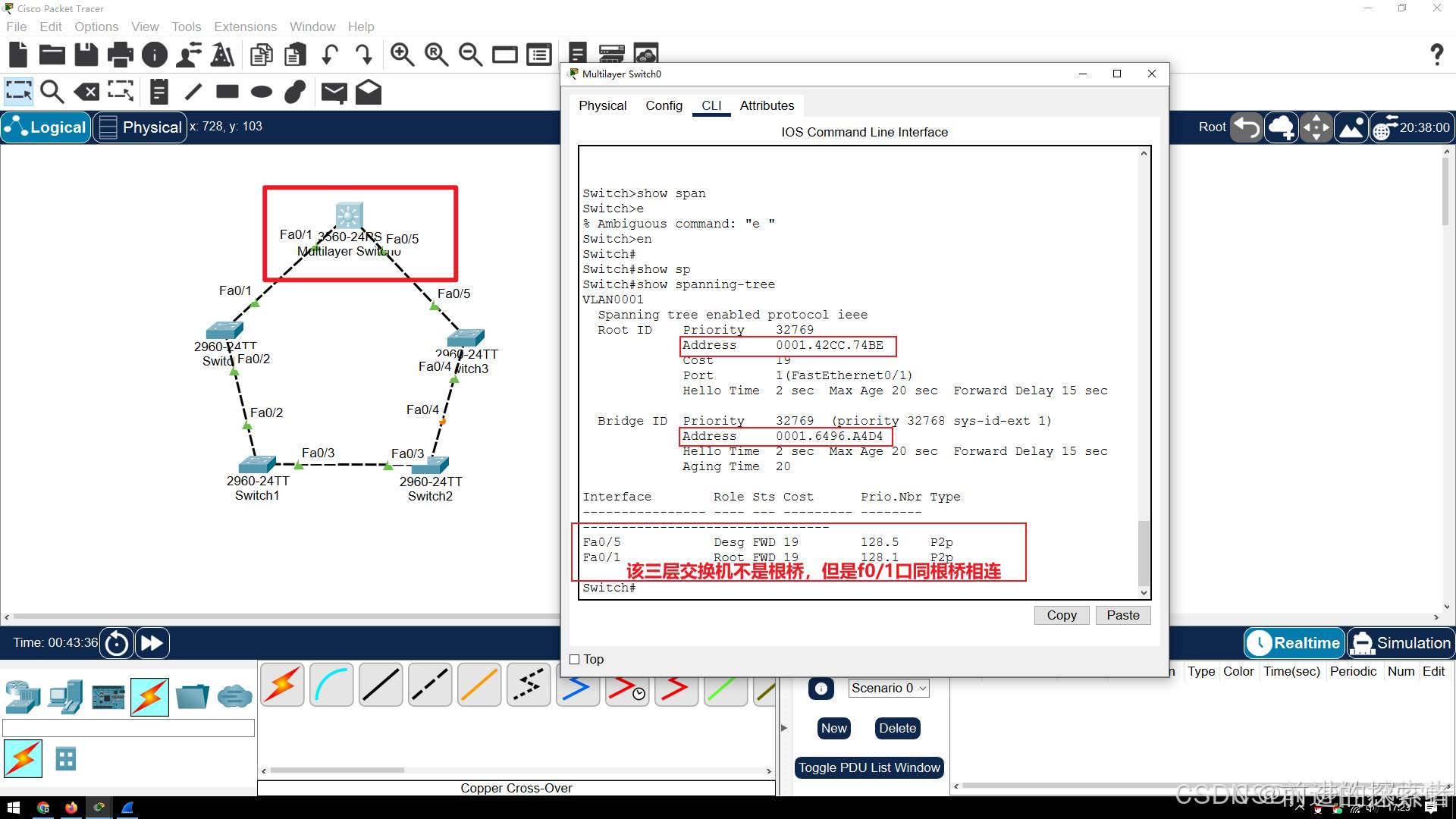Viewport: 1456px width, 819px height.
Task: Open the Tools menu
Action: pyautogui.click(x=186, y=27)
